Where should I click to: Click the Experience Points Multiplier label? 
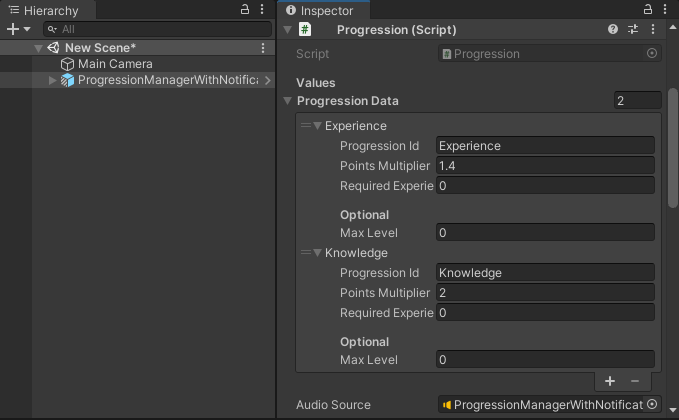pyautogui.click(x=385, y=166)
